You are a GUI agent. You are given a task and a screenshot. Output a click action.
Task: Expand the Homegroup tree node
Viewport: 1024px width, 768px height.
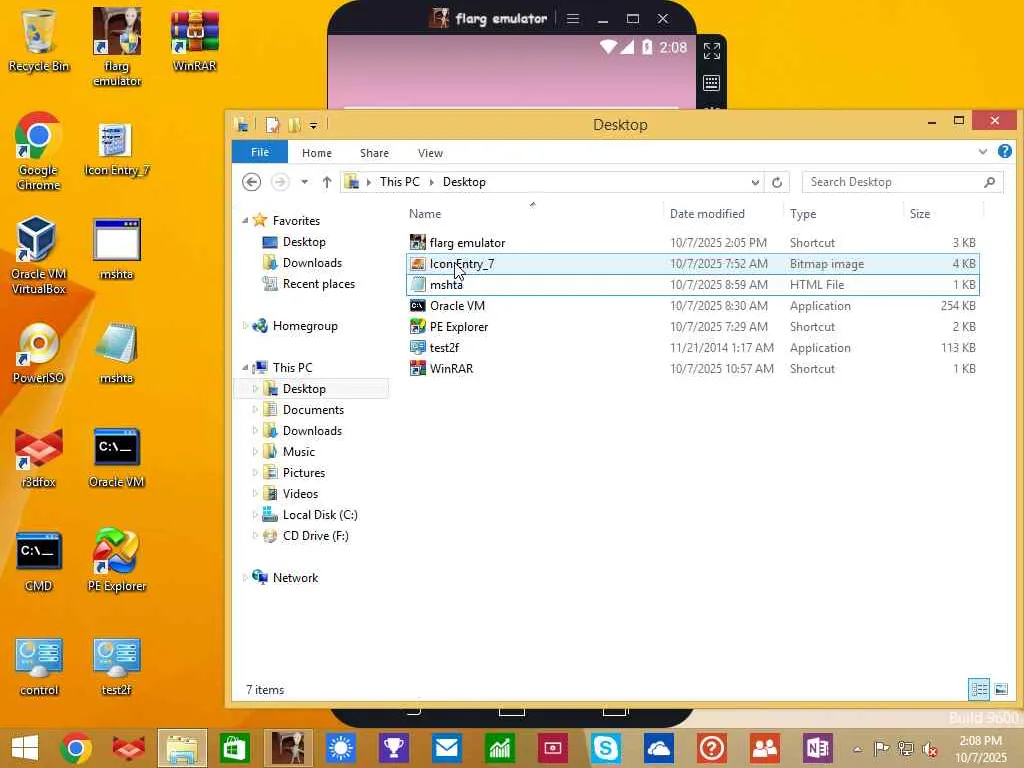246,325
